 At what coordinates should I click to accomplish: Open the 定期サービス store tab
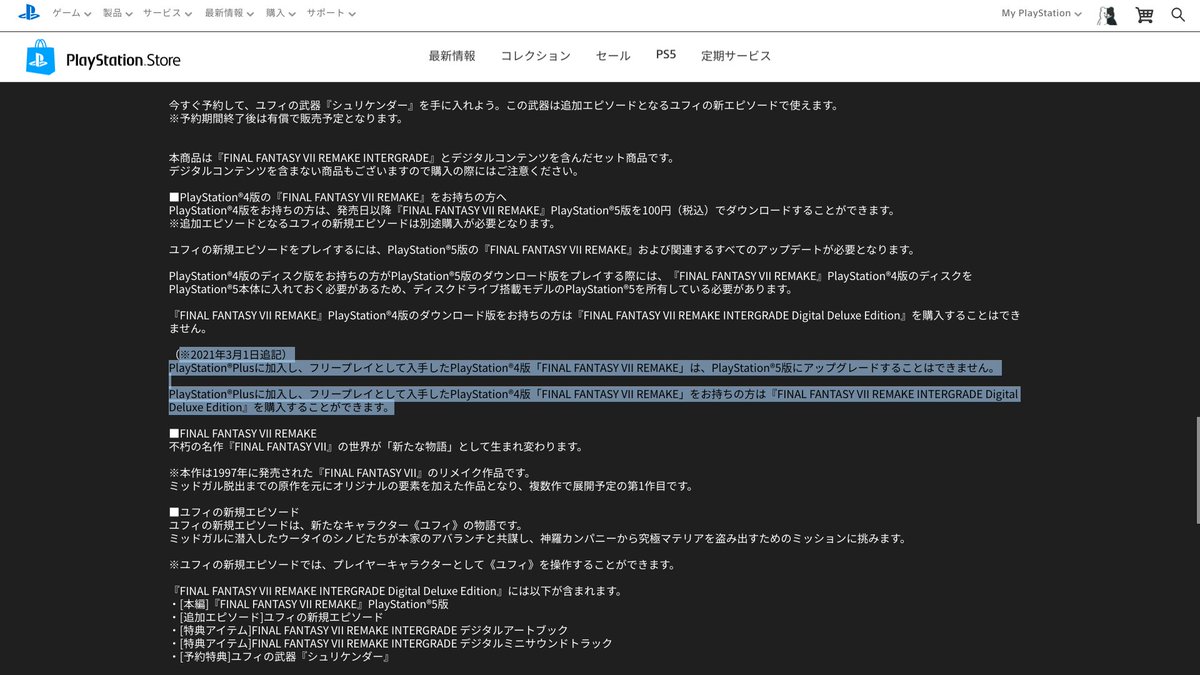pos(736,56)
